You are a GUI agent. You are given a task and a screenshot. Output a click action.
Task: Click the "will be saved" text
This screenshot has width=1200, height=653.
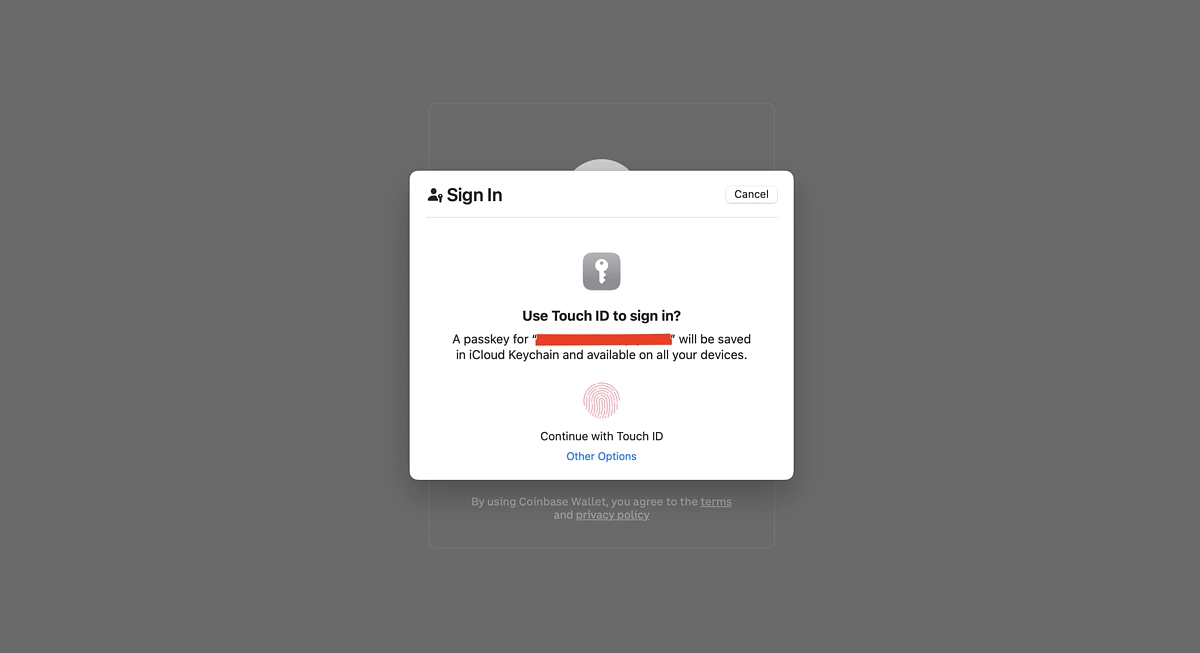715,340
